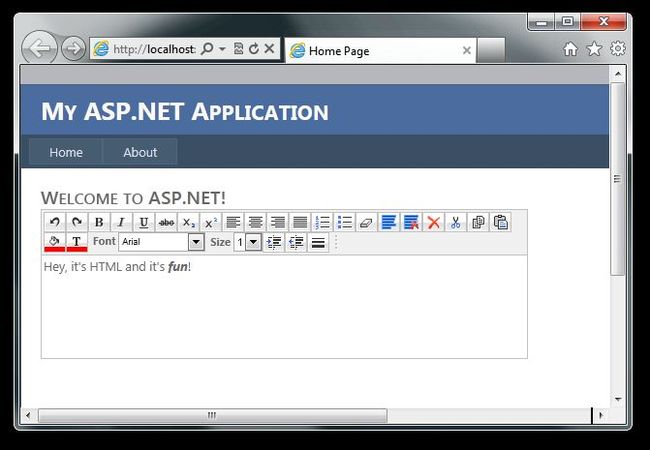Go to browser home page icon
650x450 pixels.
click(x=571, y=49)
